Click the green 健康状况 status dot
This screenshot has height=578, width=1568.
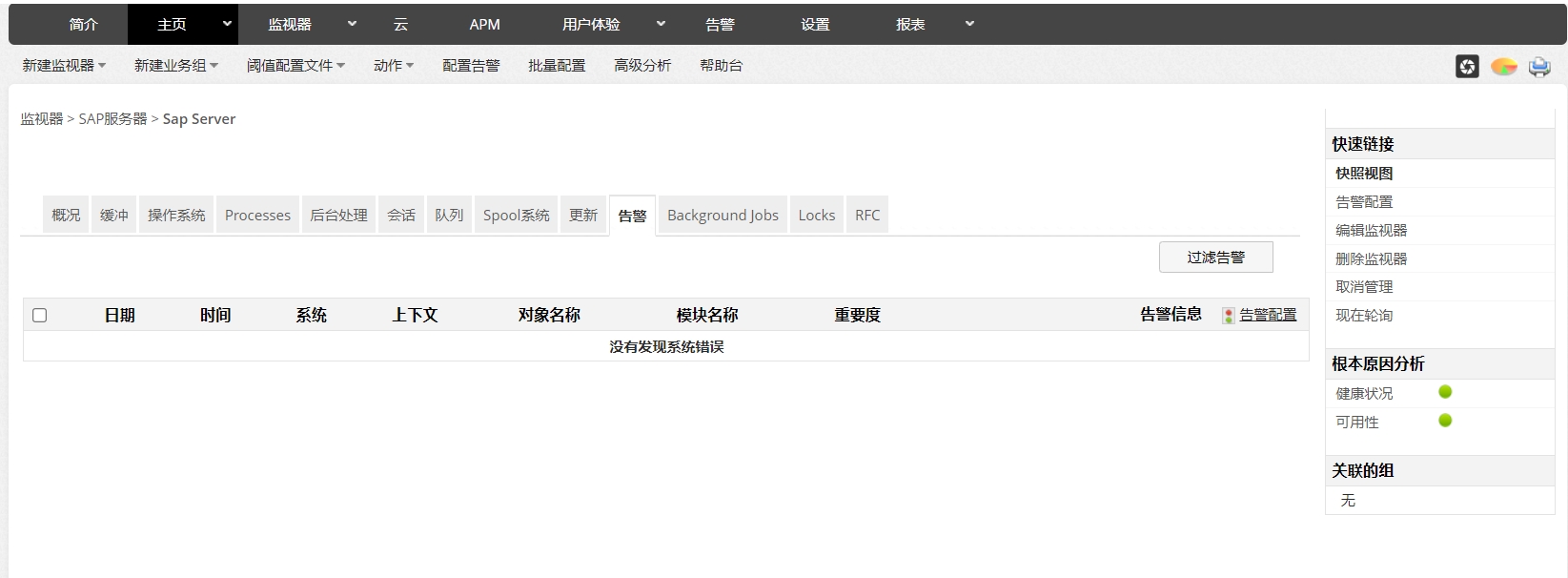pos(1445,392)
